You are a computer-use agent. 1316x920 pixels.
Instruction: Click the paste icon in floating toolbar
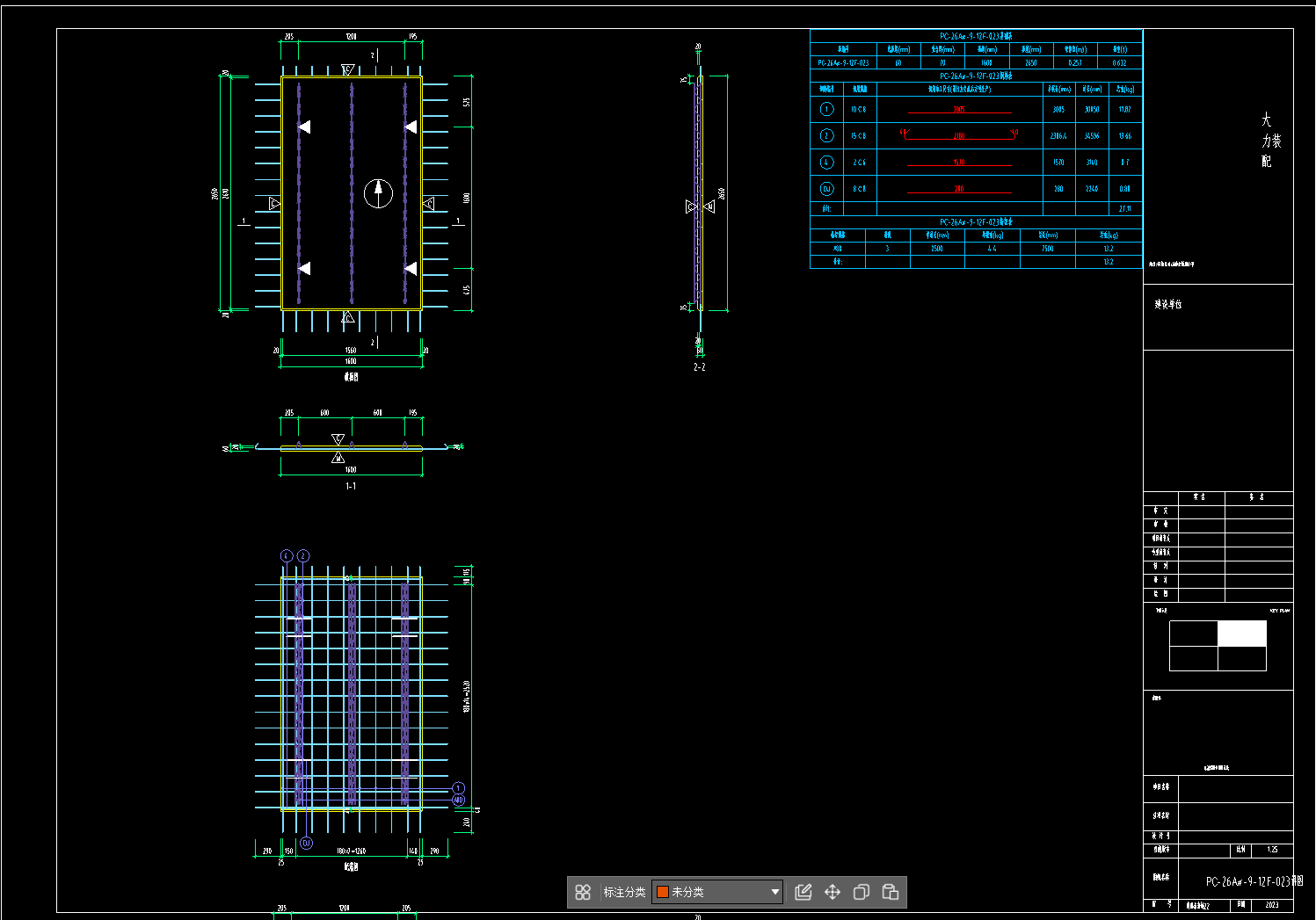click(x=891, y=892)
